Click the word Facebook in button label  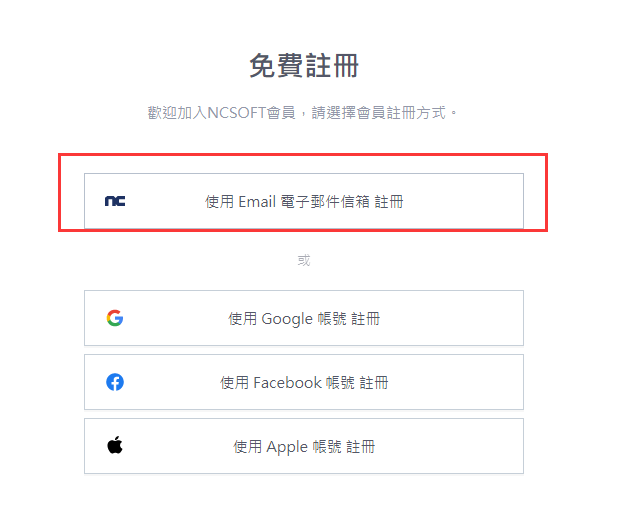coord(288,383)
